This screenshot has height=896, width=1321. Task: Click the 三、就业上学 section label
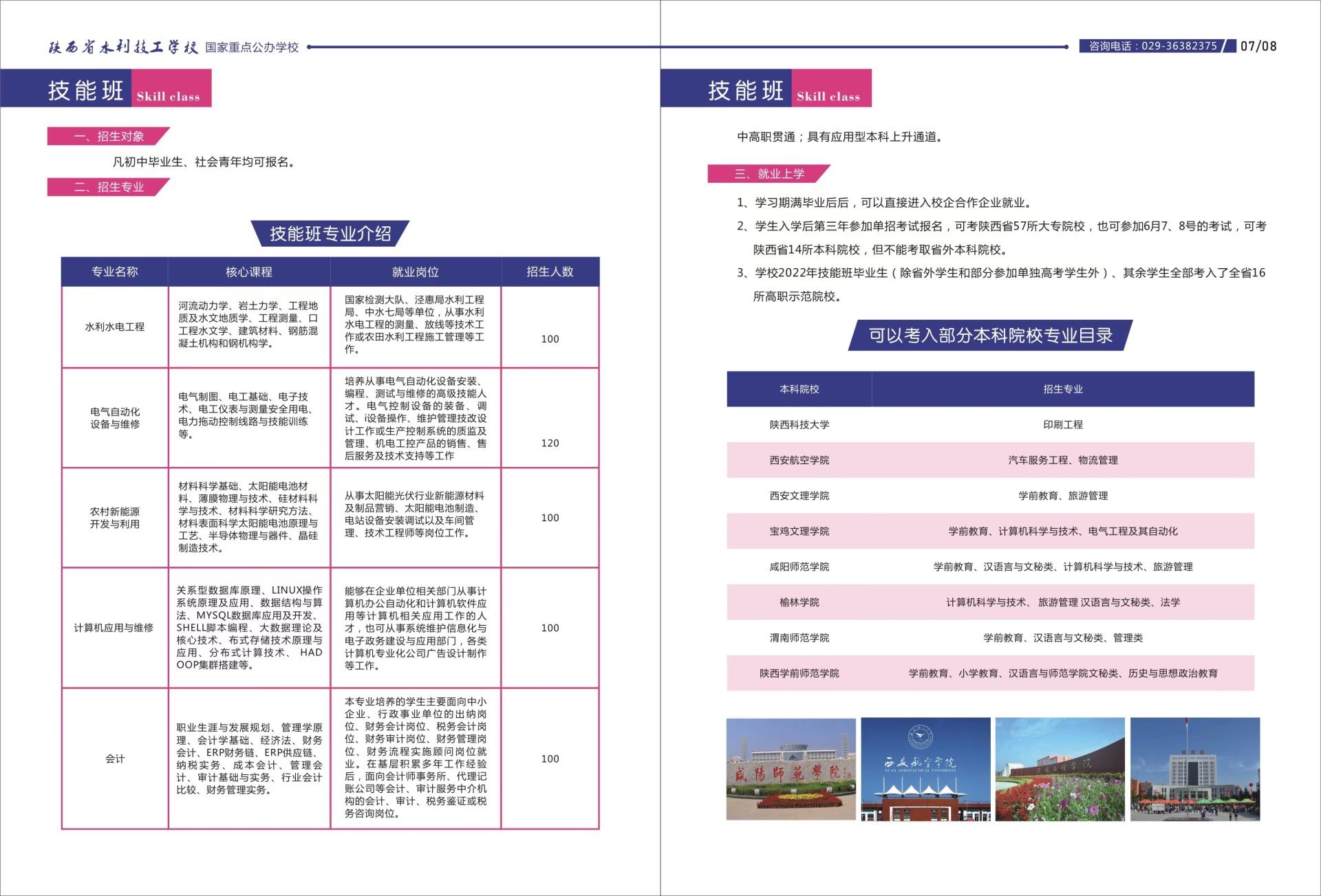point(769,173)
